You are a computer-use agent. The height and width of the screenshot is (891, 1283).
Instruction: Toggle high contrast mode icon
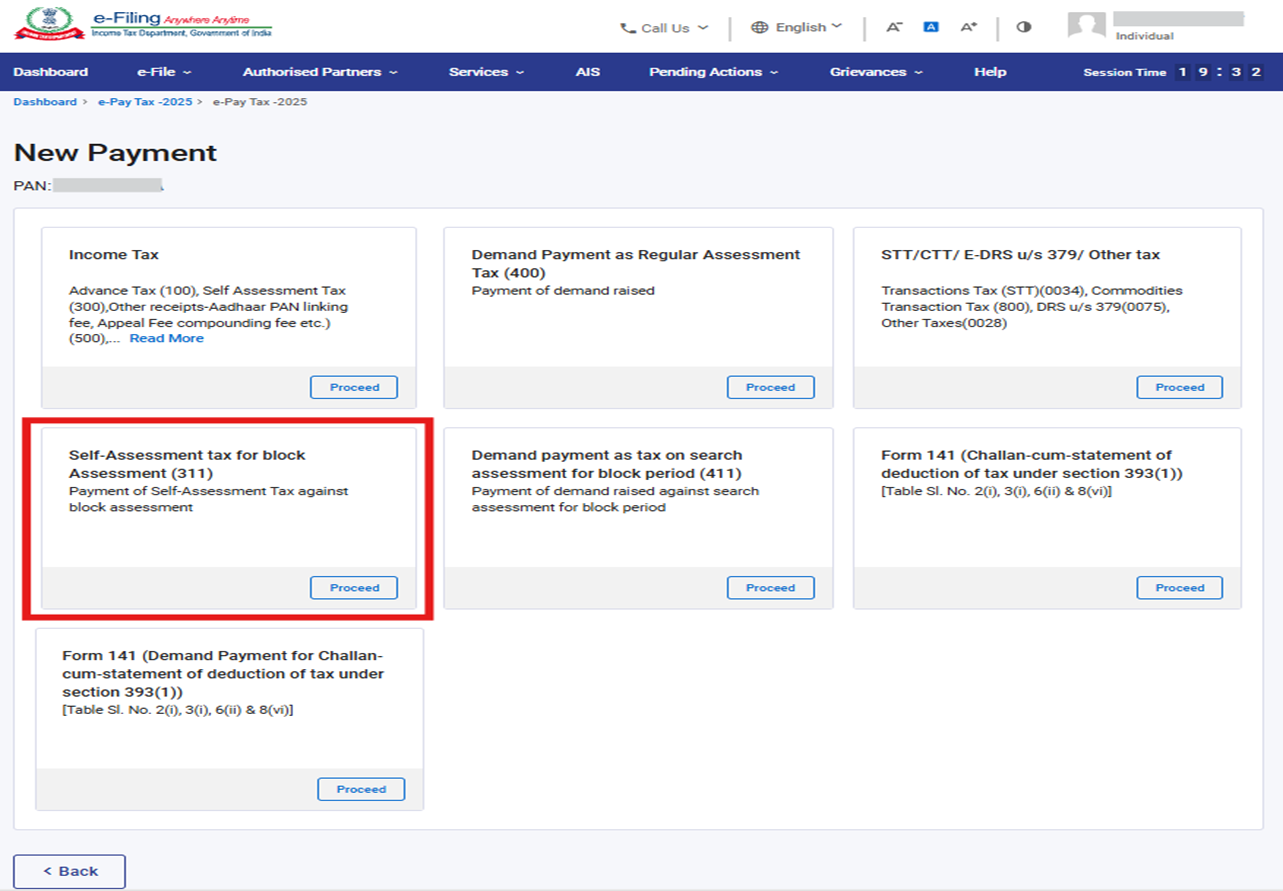[1023, 27]
